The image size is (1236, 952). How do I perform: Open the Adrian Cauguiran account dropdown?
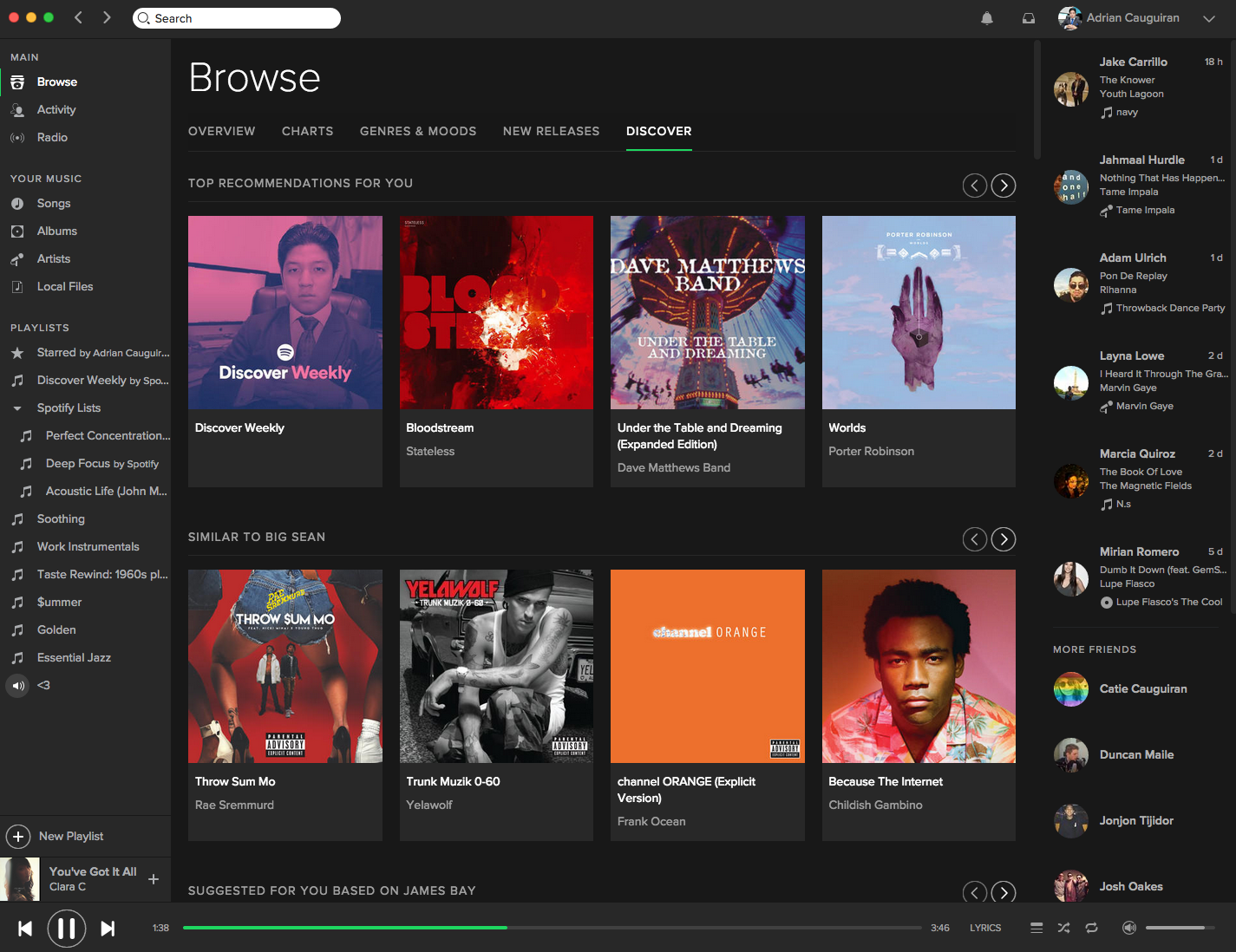[1208, 18]
